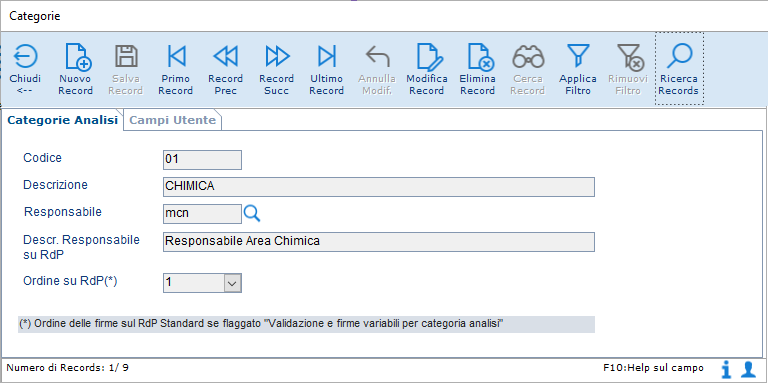
Task: Click Descr. Responsabile su RdP field
Action: 379,242
